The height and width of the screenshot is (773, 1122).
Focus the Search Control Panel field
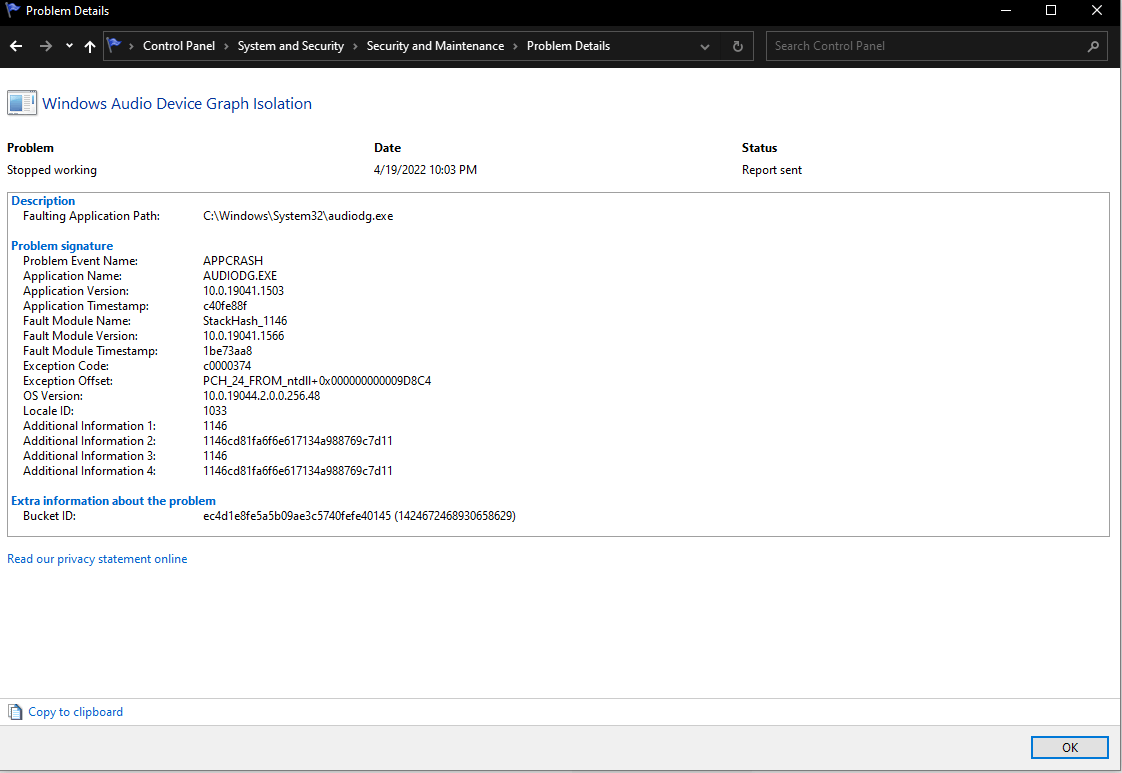[937, 46]
